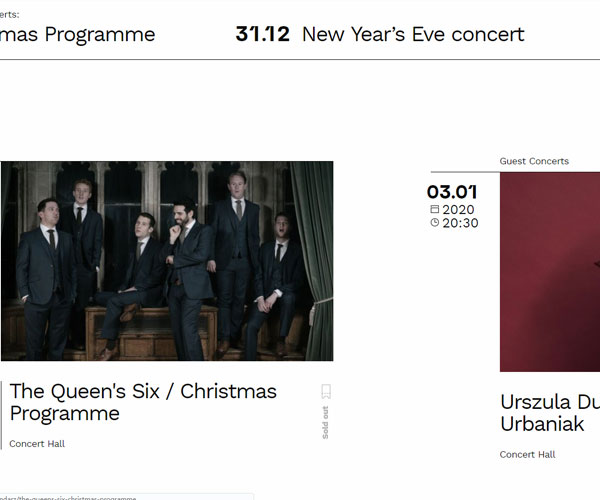Click the URL preview in the status bar

point(126,497)
